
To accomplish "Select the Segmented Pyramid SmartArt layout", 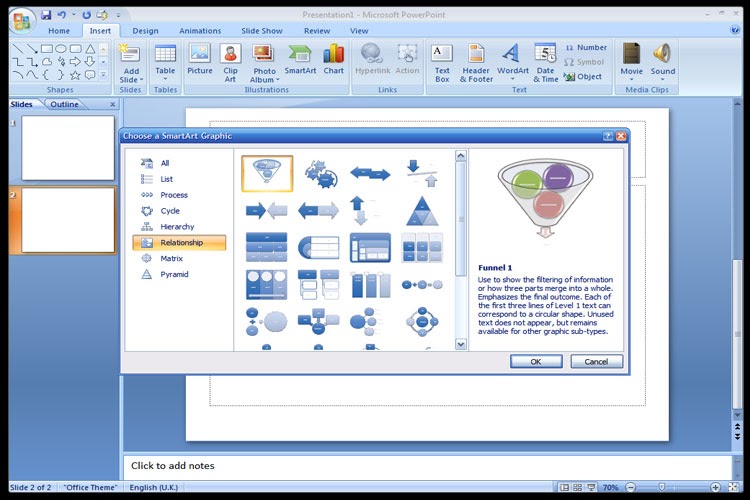I will click(422, 211).
